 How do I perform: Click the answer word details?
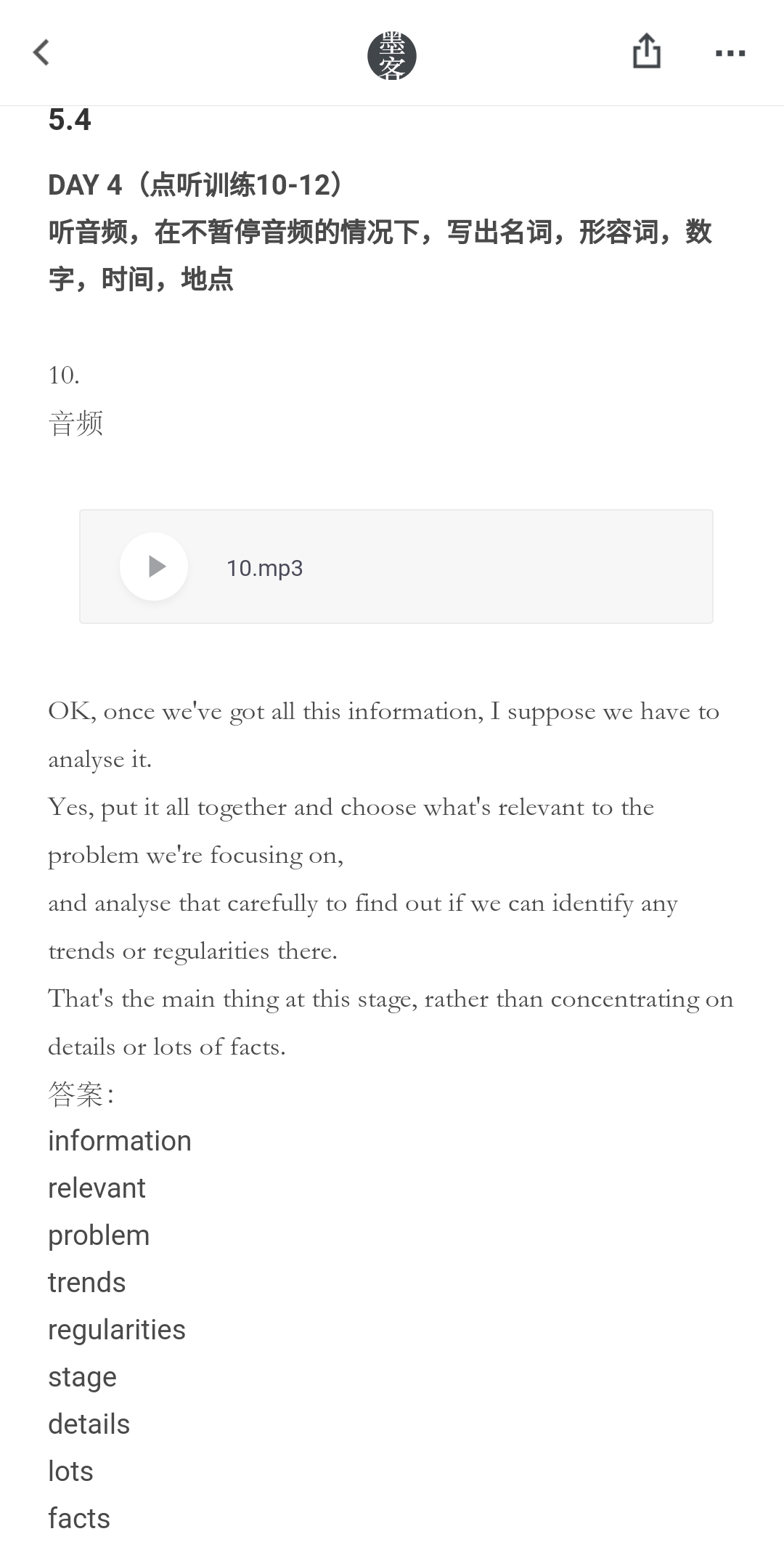[x=89, y=1424]
